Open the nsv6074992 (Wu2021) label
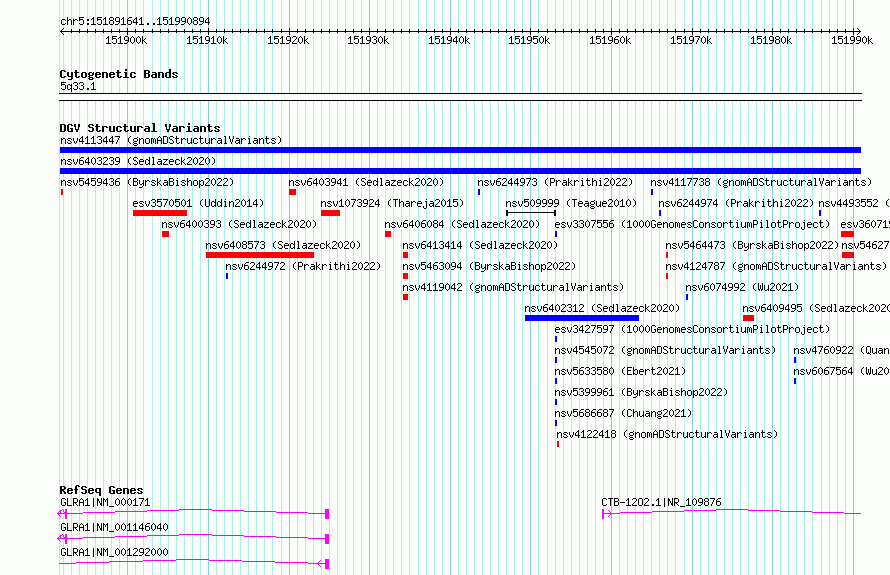Viewport: 890px width, 575px height. point(742,287)
